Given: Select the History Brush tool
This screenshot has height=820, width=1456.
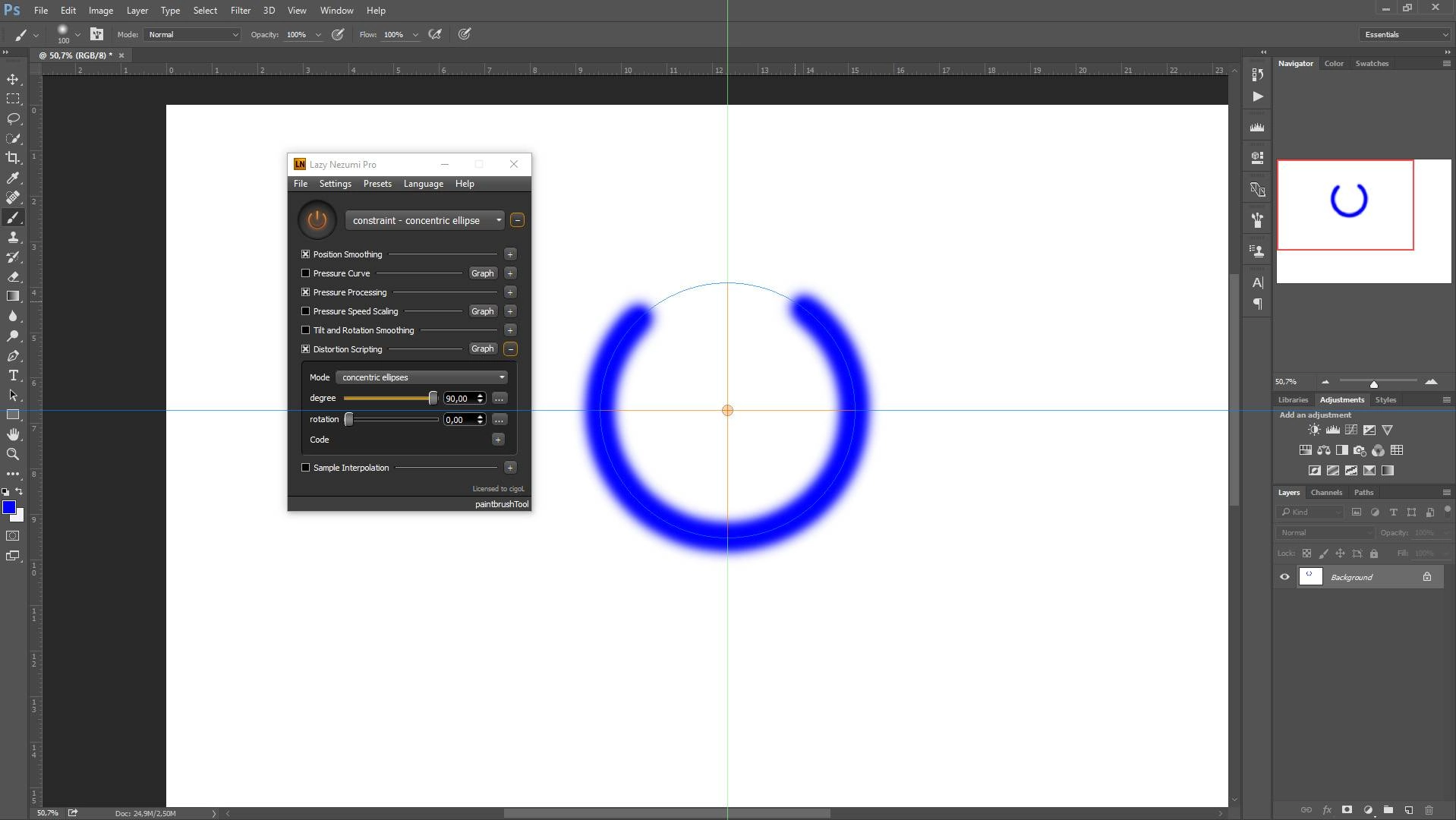Looking at the screenshot, I should (x=13, y=257).
